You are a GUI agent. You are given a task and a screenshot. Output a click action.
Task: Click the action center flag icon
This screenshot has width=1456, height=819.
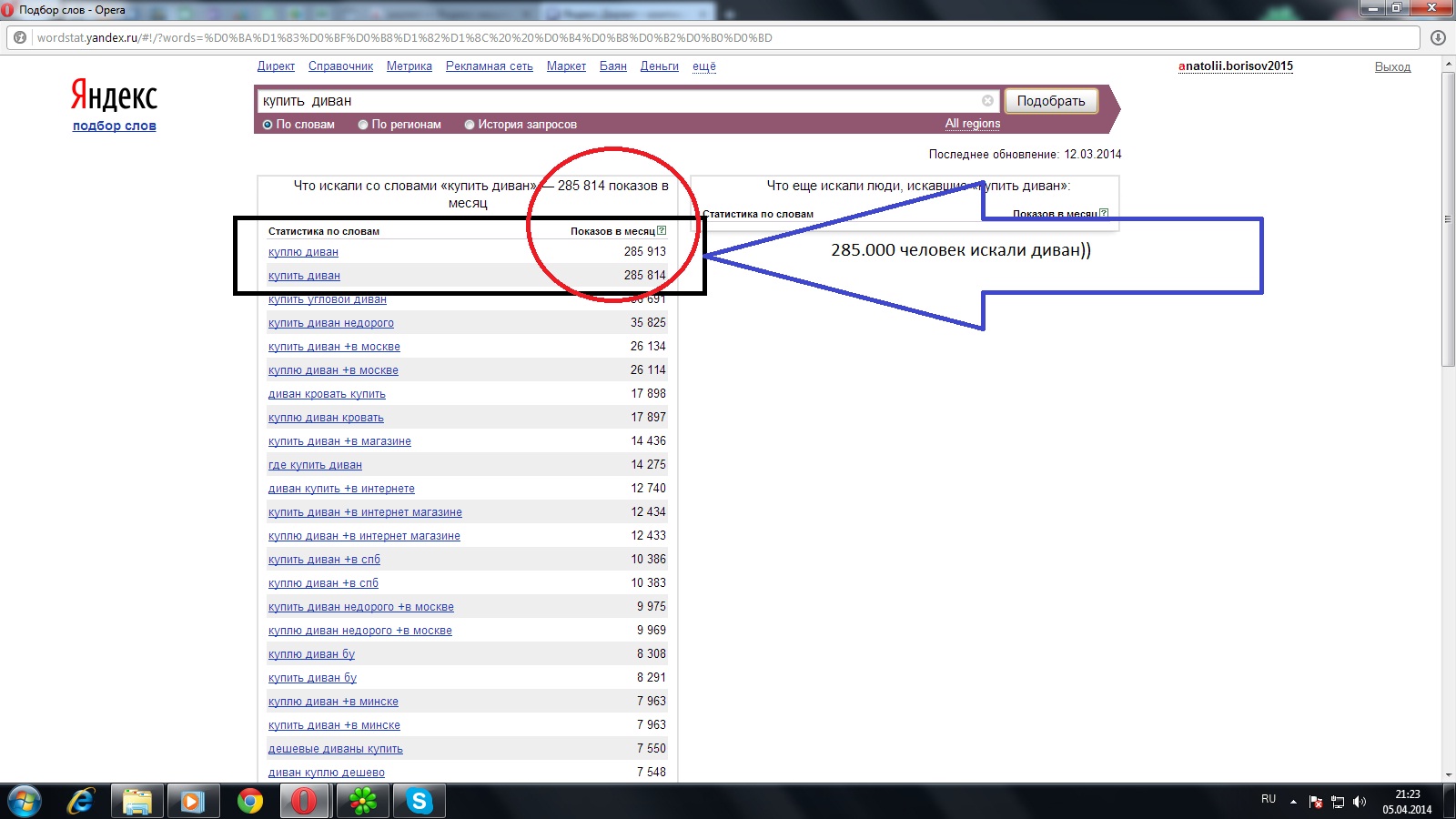(x=1316, y=802)
